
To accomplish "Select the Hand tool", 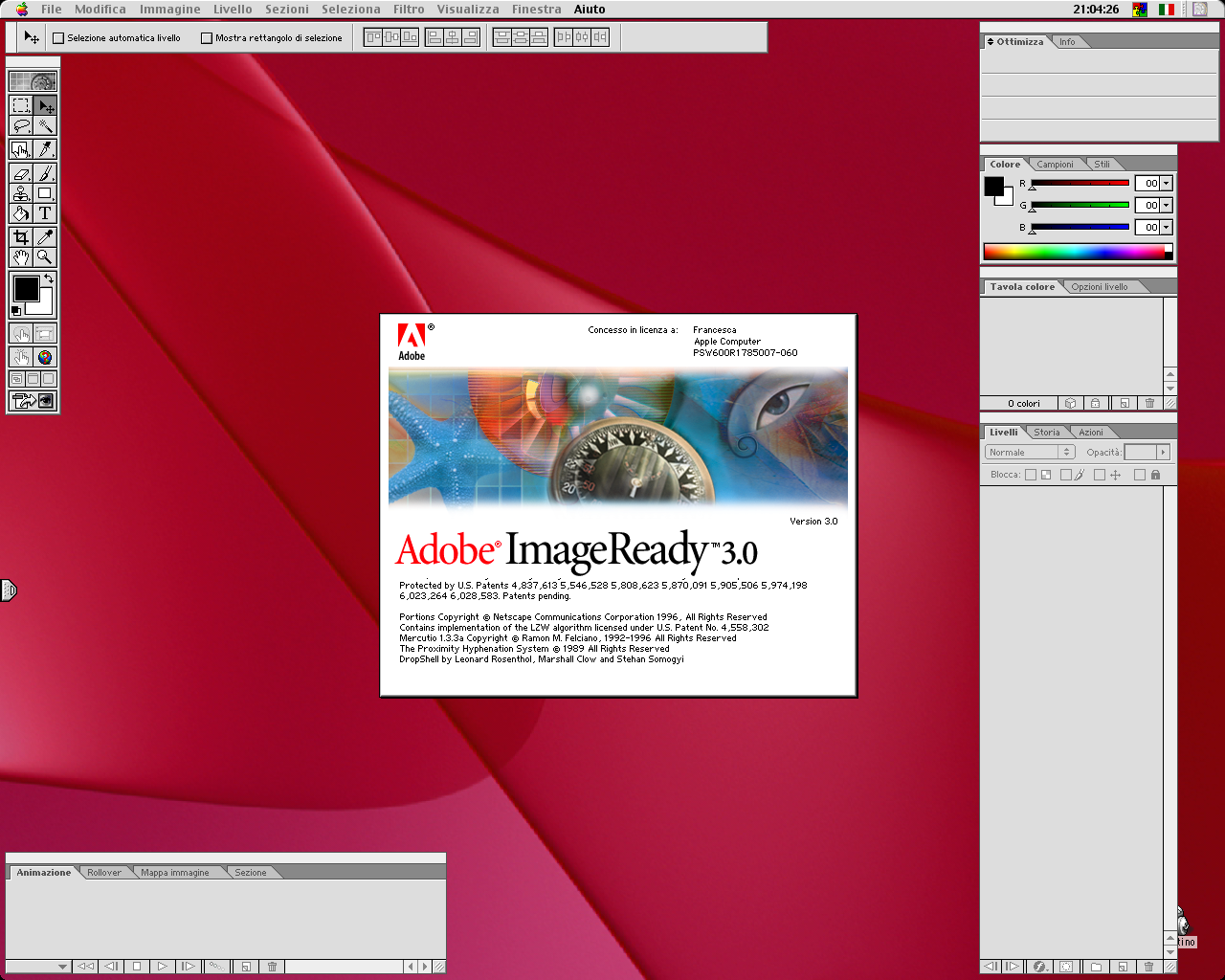I will pos(21,257).
